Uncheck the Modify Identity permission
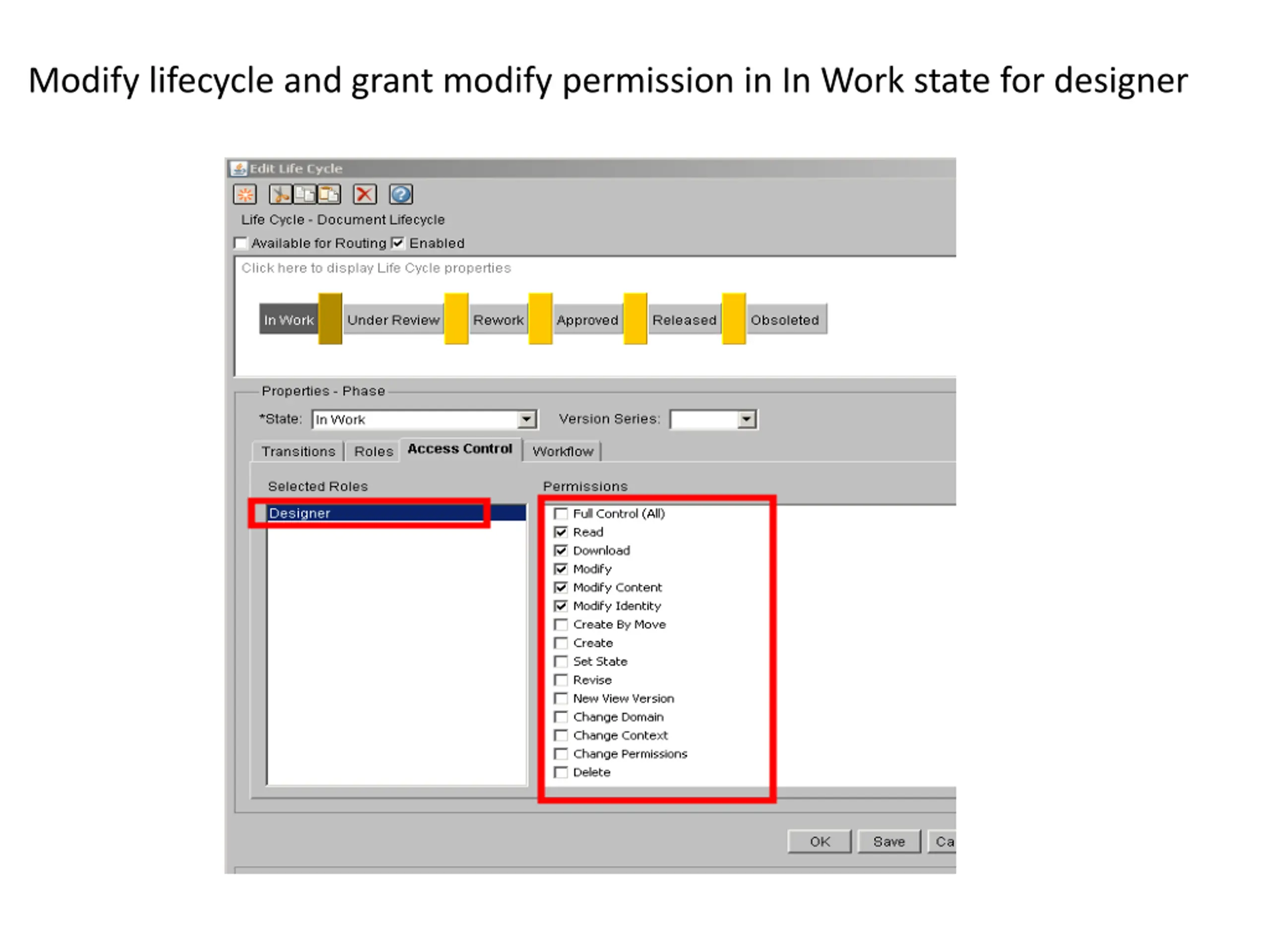Viewport: 1270px width, 952px height. [x=561, y=606]
